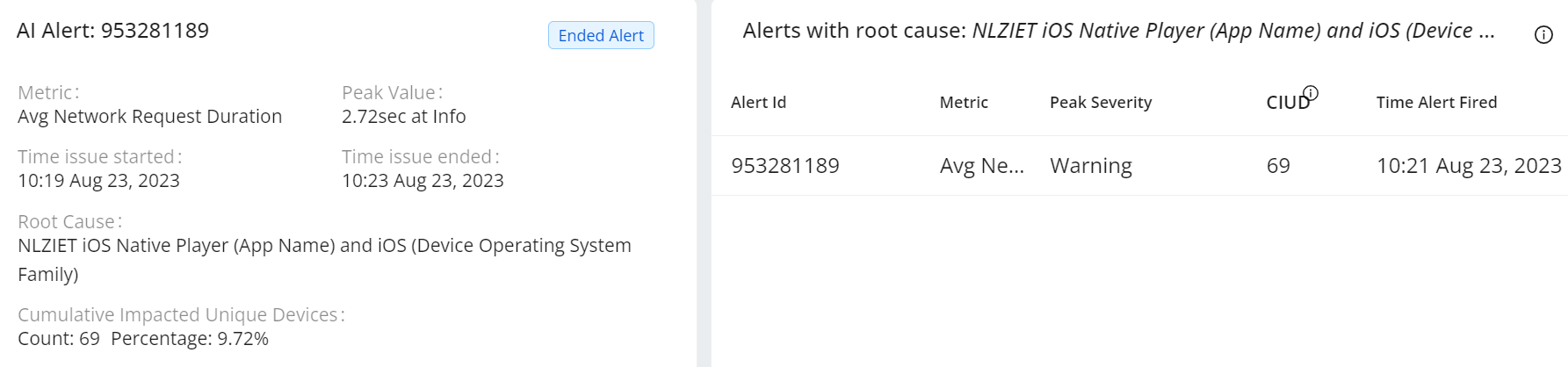This screenshot has height=367, width=1568.
Task: Click the fired time 10:21 Aug 23, 2023
Action: (x=1468, y=166)
